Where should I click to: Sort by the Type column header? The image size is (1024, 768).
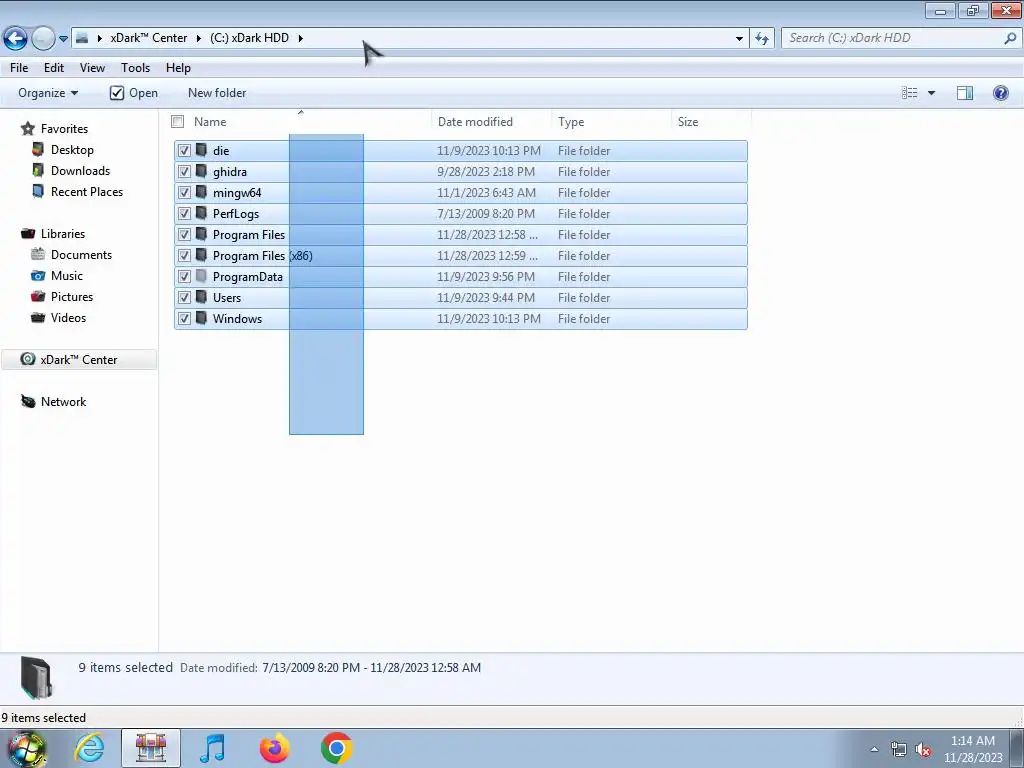(x=611, y=121)
